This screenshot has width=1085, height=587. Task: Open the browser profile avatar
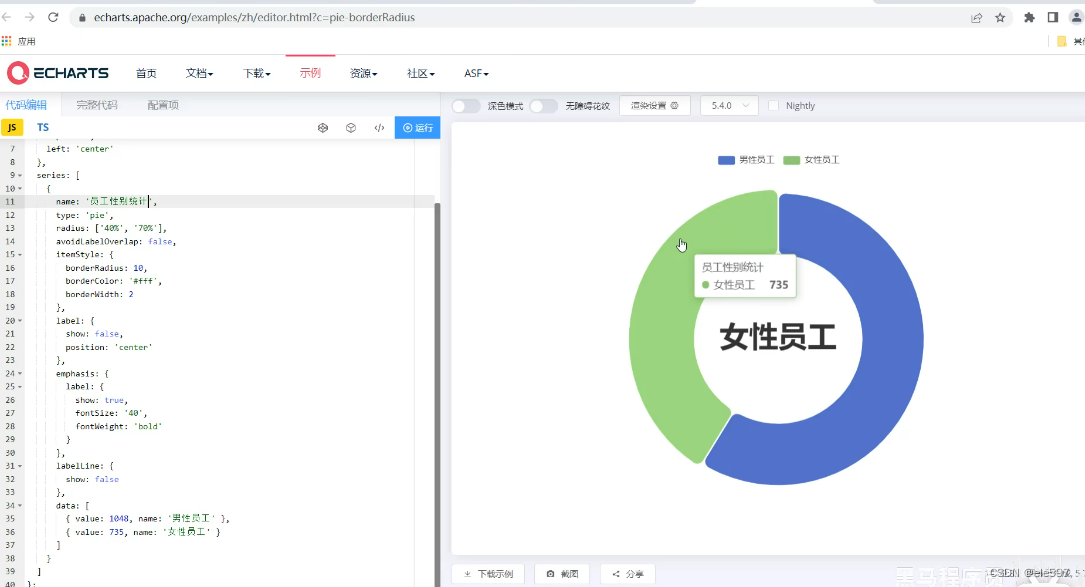1077,18
